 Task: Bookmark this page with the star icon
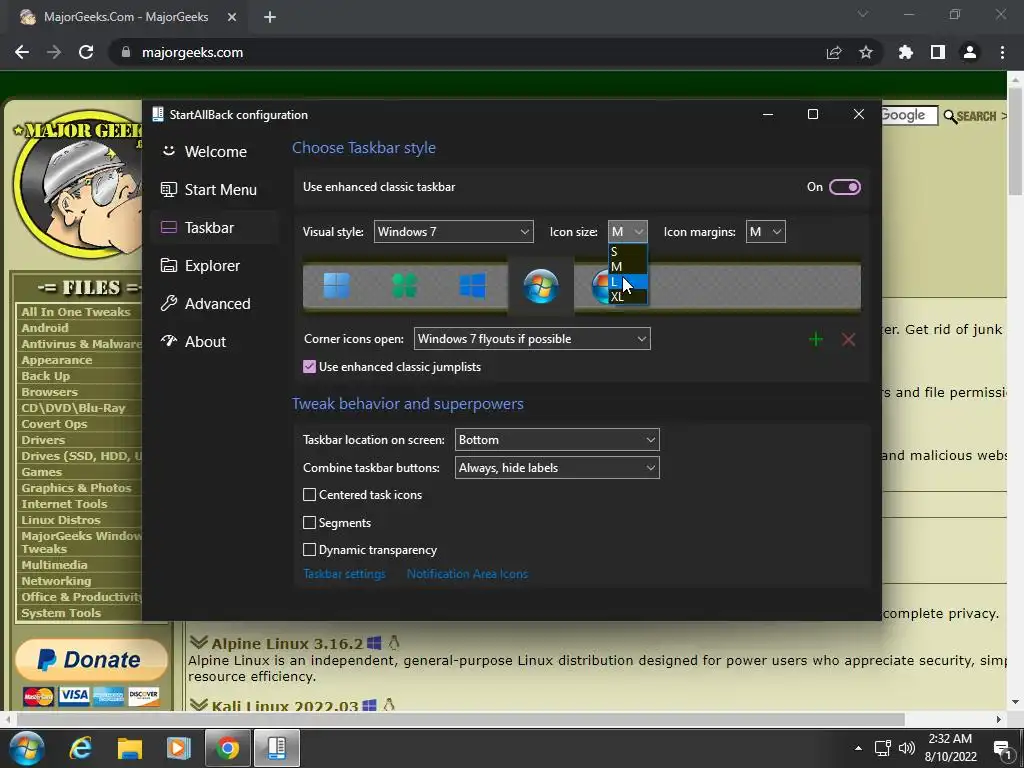pyautogui.click(x=865, y=52)
